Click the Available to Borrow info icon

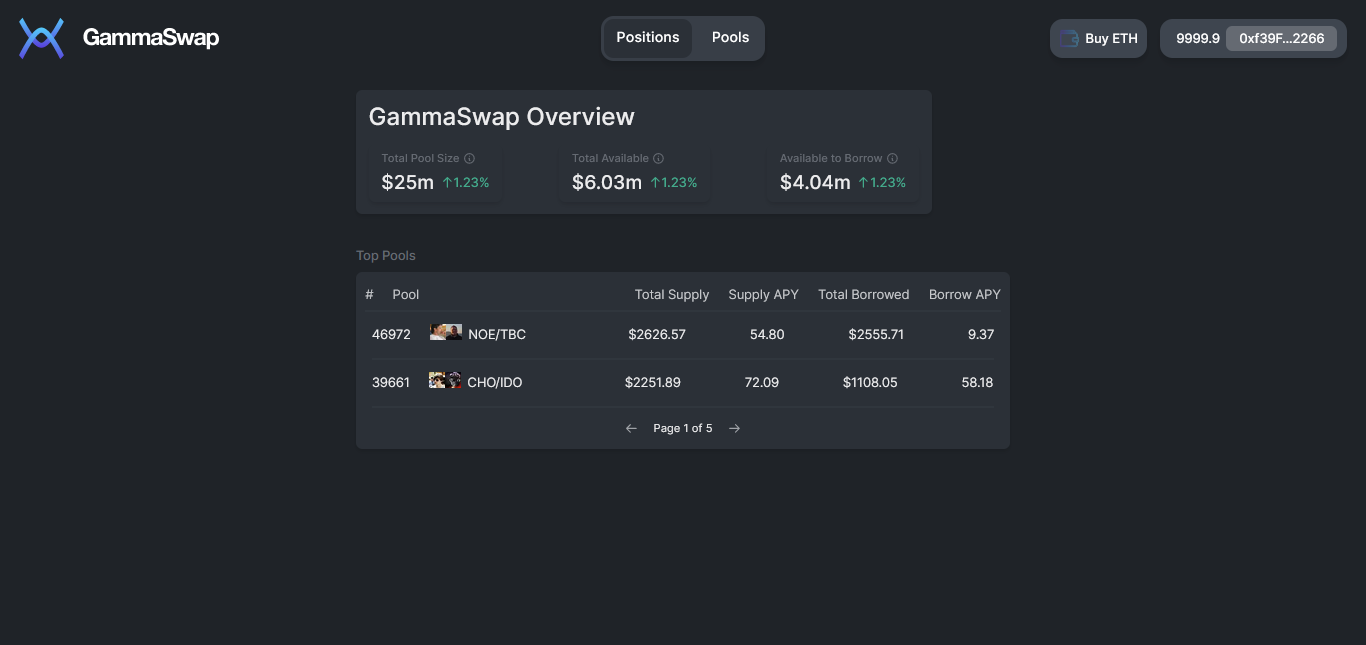[892, 158]
